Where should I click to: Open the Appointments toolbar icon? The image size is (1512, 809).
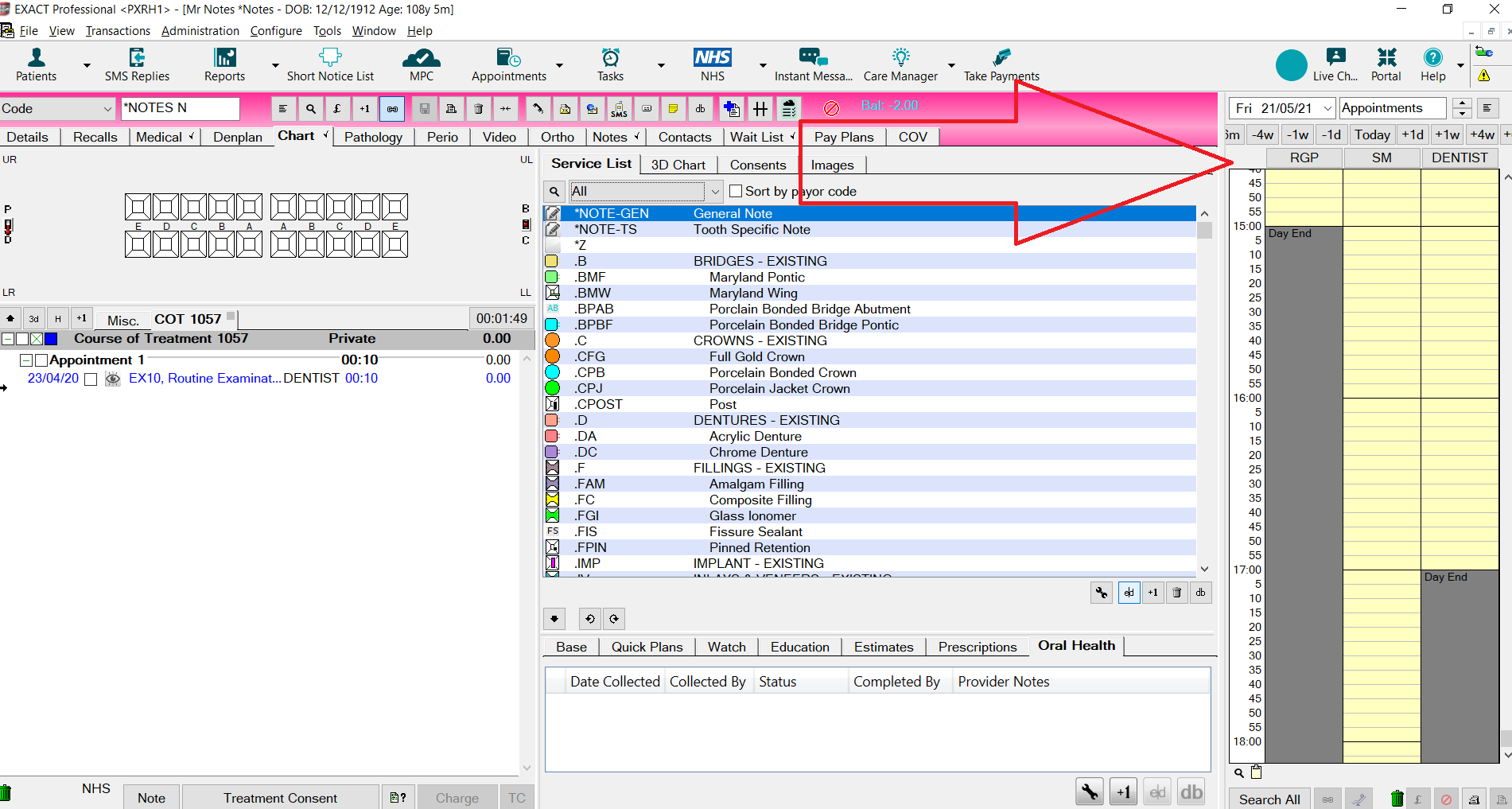click(x=509, y=64)
